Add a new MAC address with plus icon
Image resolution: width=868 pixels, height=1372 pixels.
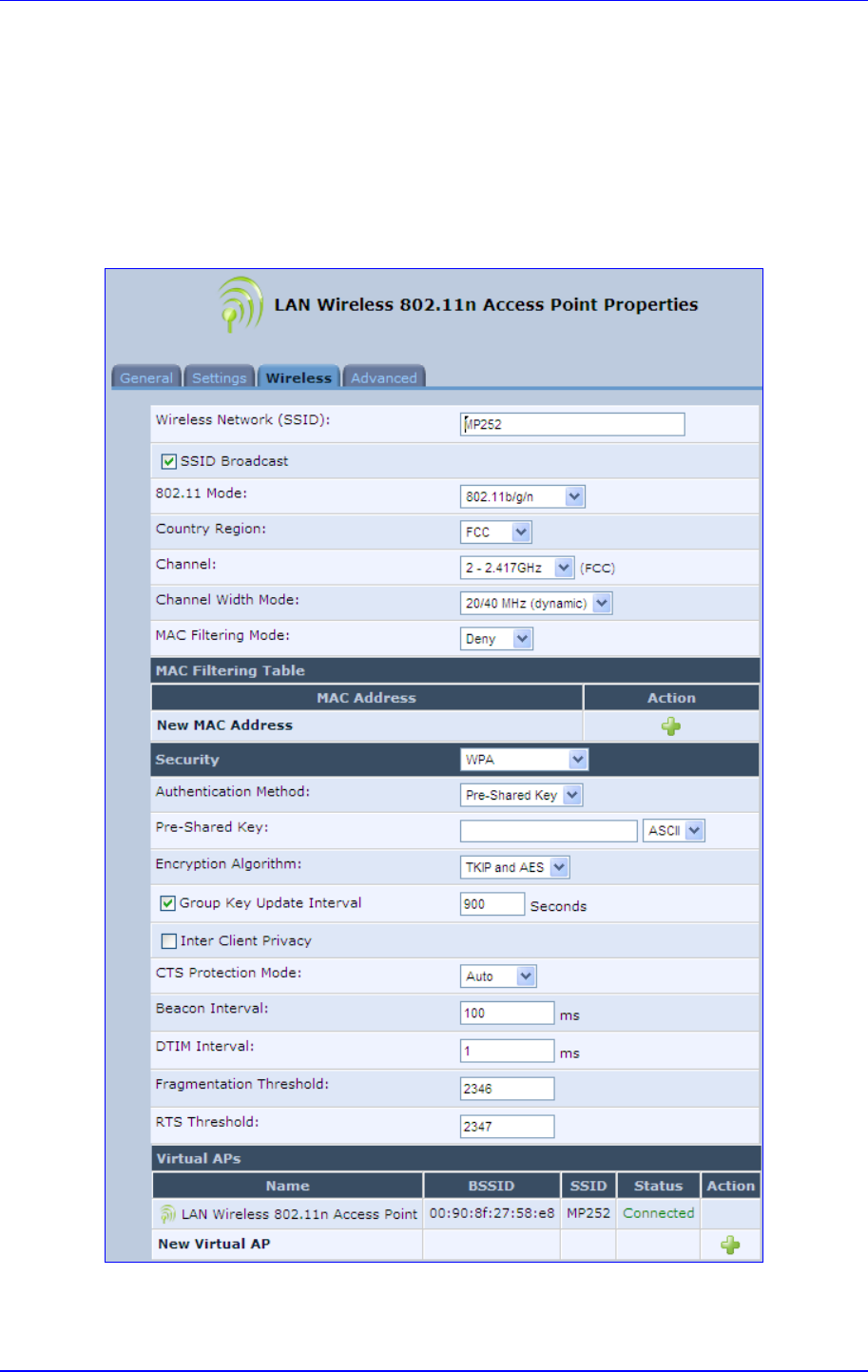pos(671,726)
